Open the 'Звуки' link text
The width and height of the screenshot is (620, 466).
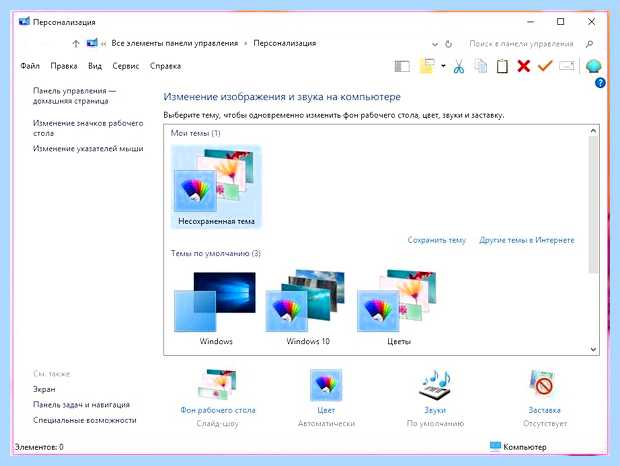[435, 410]
